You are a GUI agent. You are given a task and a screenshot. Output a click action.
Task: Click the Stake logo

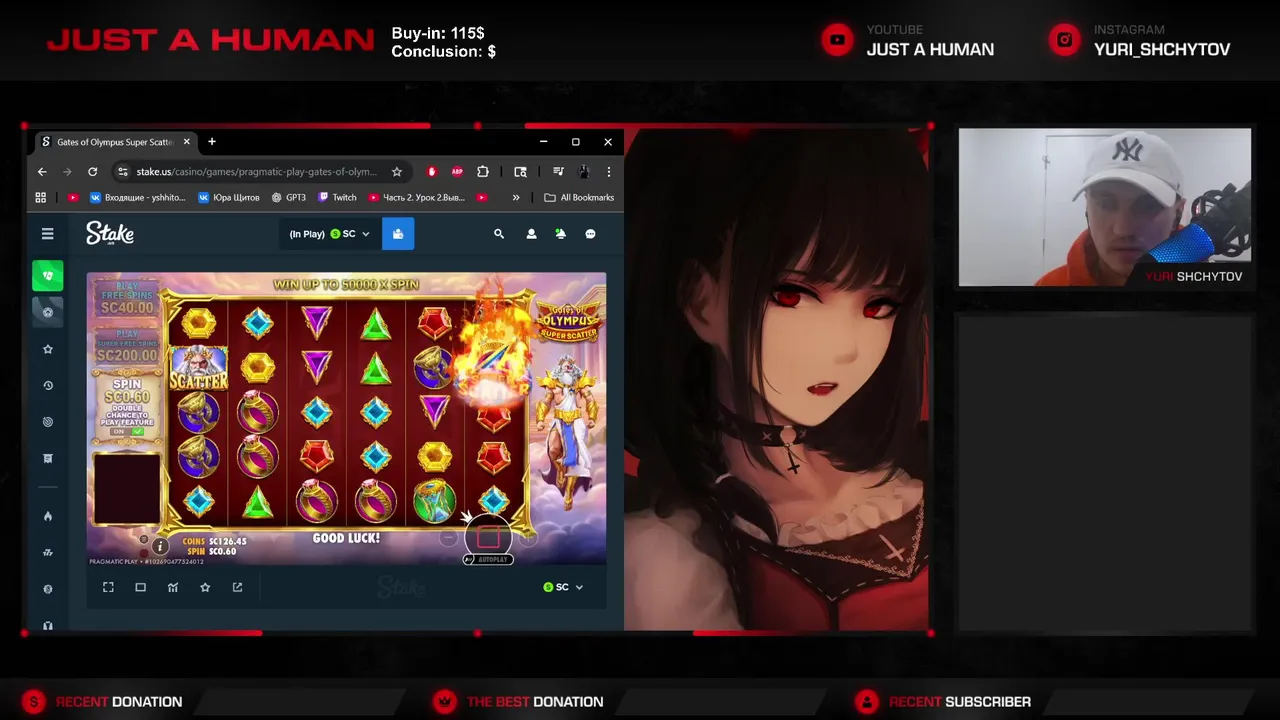click(x=110, y=234)
